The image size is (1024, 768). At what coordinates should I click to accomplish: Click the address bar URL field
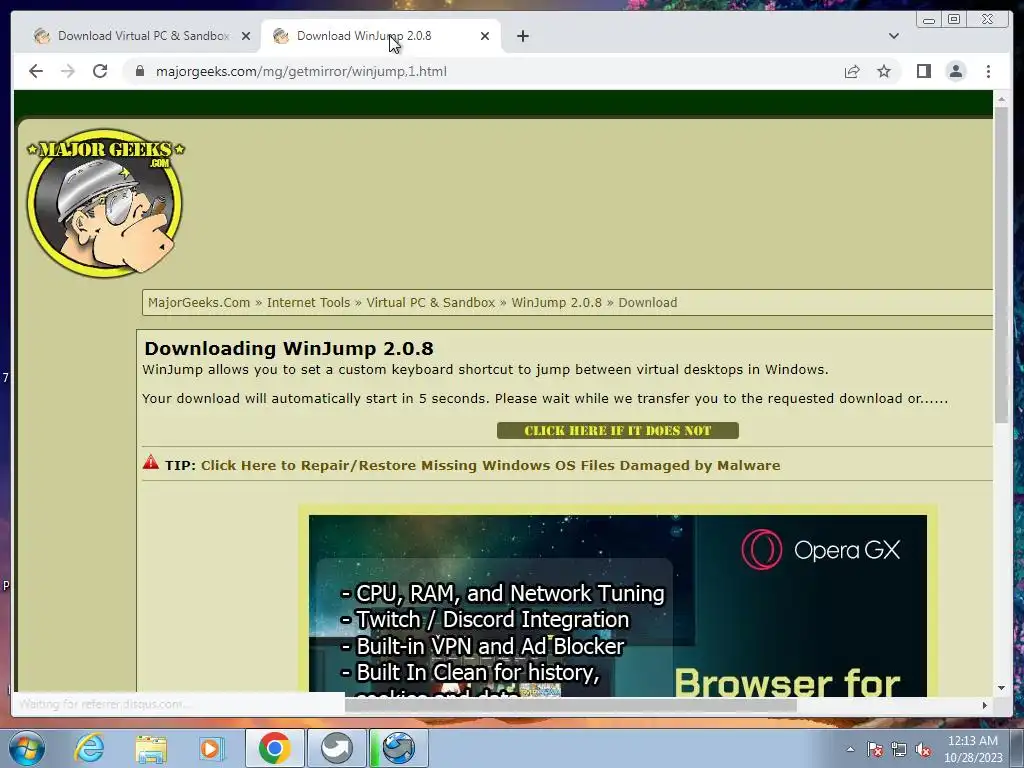pos(483,71)
